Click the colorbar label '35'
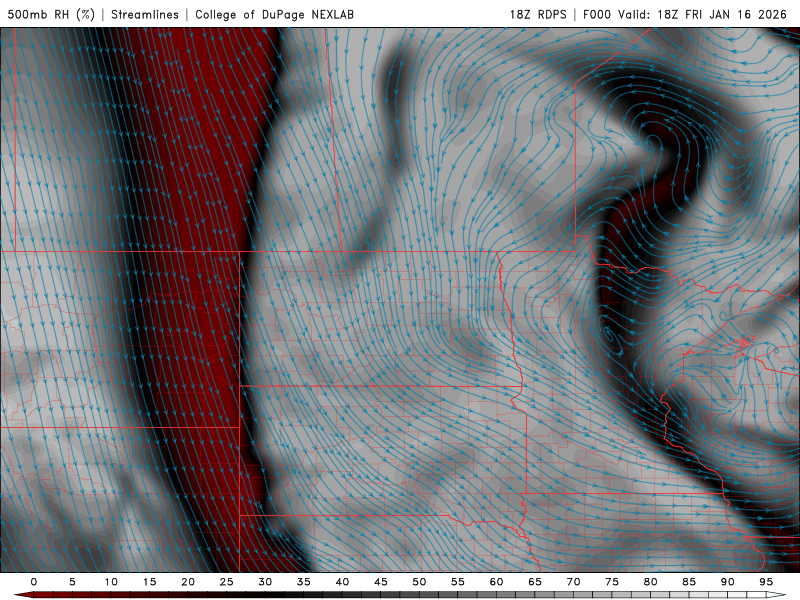The image size is (800, 600). pyautogui.click(x=303, y=582)
